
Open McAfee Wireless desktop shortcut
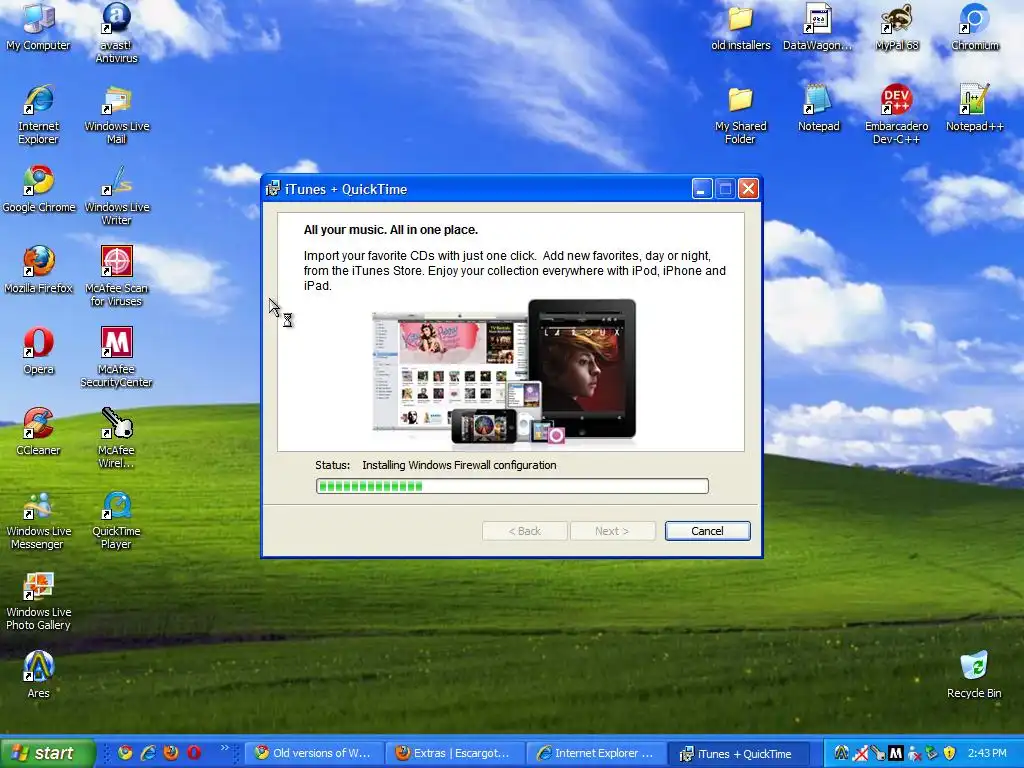coord(116,438)
